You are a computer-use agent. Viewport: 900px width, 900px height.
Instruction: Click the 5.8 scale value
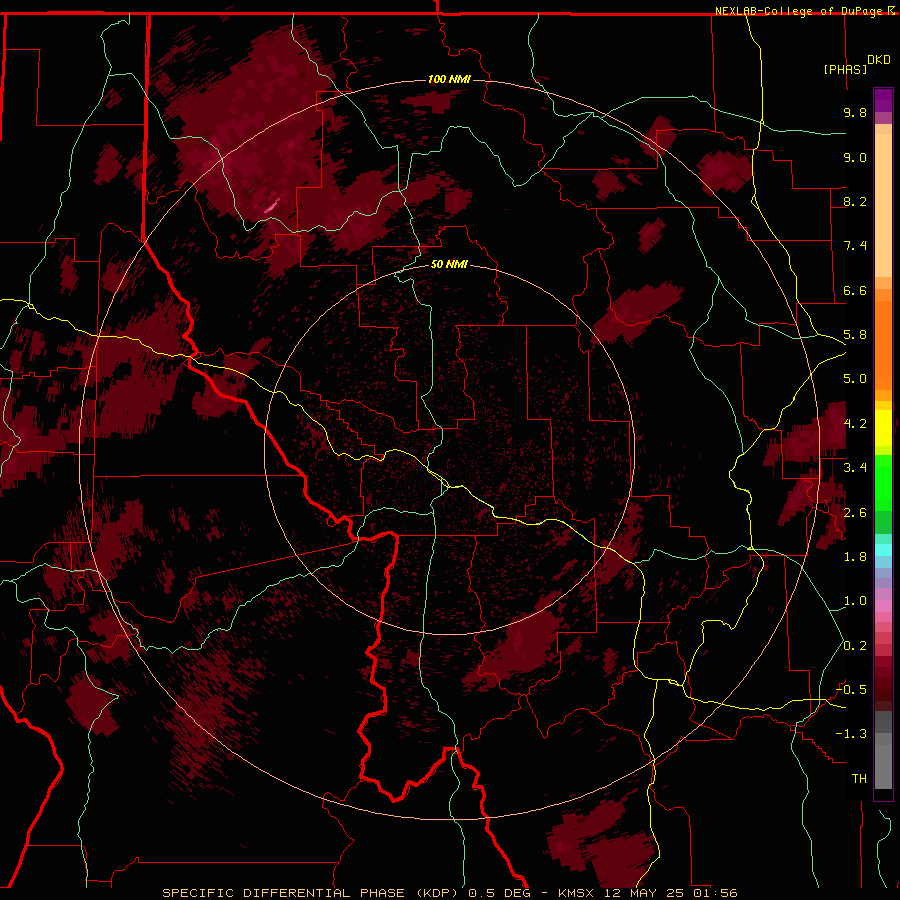(x=855, y=335)
